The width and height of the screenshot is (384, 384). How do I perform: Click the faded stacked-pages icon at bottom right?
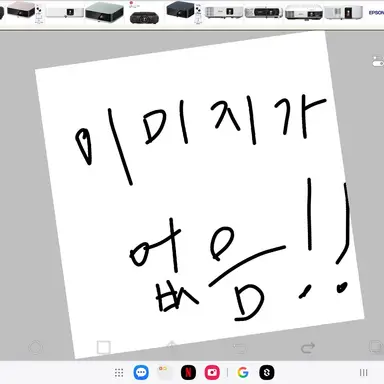(376, 347)
